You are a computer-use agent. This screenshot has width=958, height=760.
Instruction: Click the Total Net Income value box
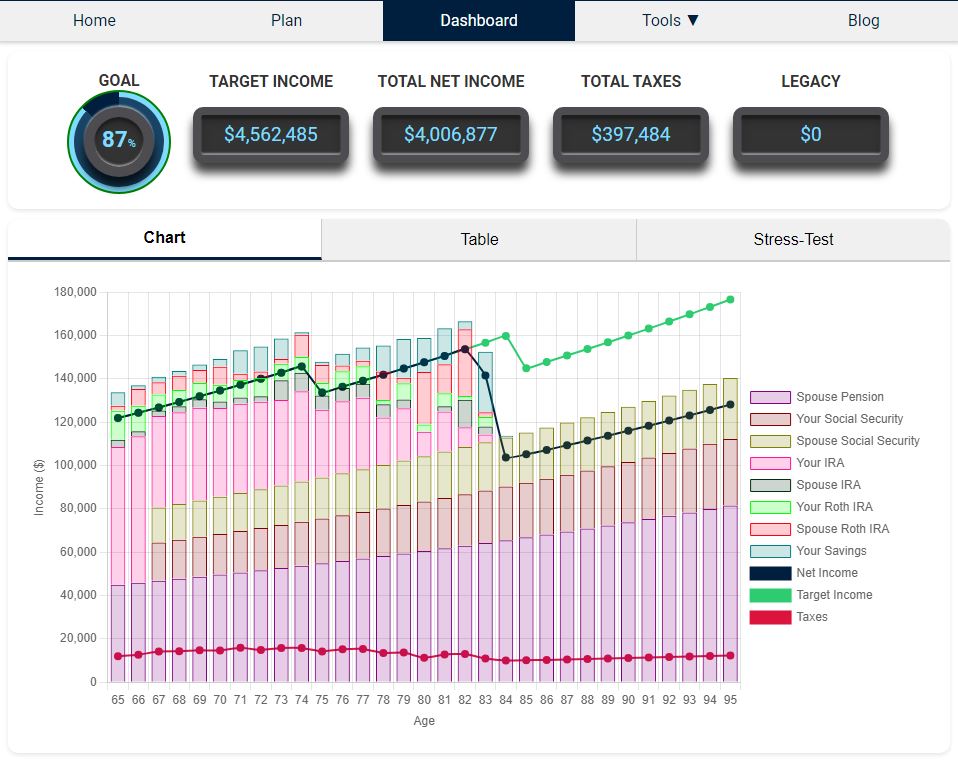[x=451, y=134]
